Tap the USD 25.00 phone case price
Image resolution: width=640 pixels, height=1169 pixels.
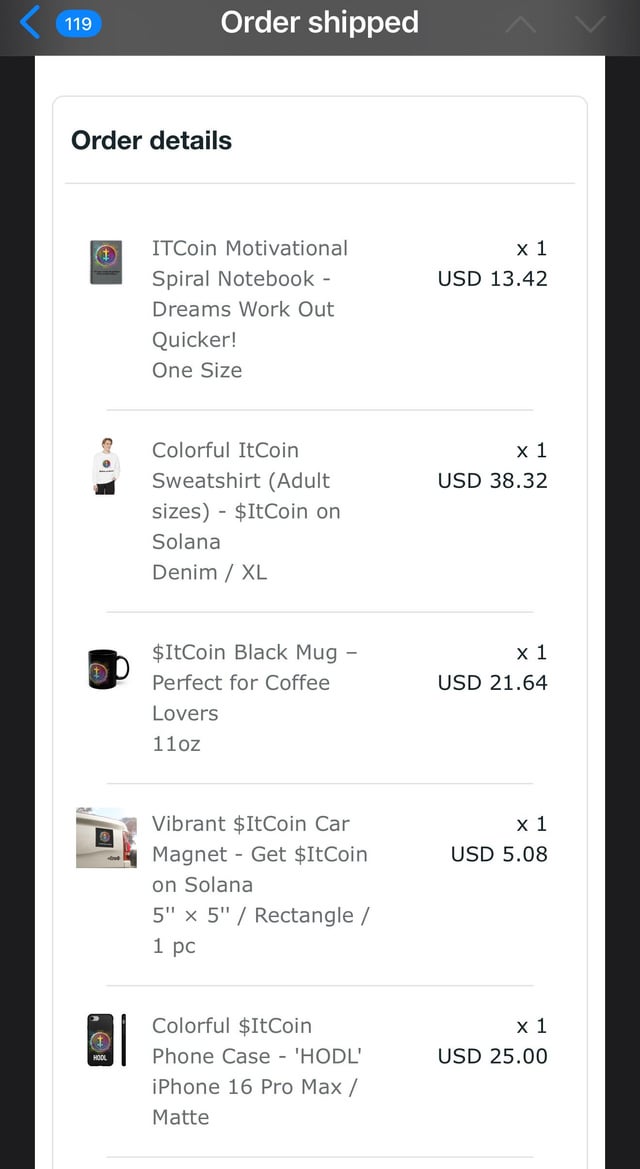pyautogui.click(x=492, y=1056)
